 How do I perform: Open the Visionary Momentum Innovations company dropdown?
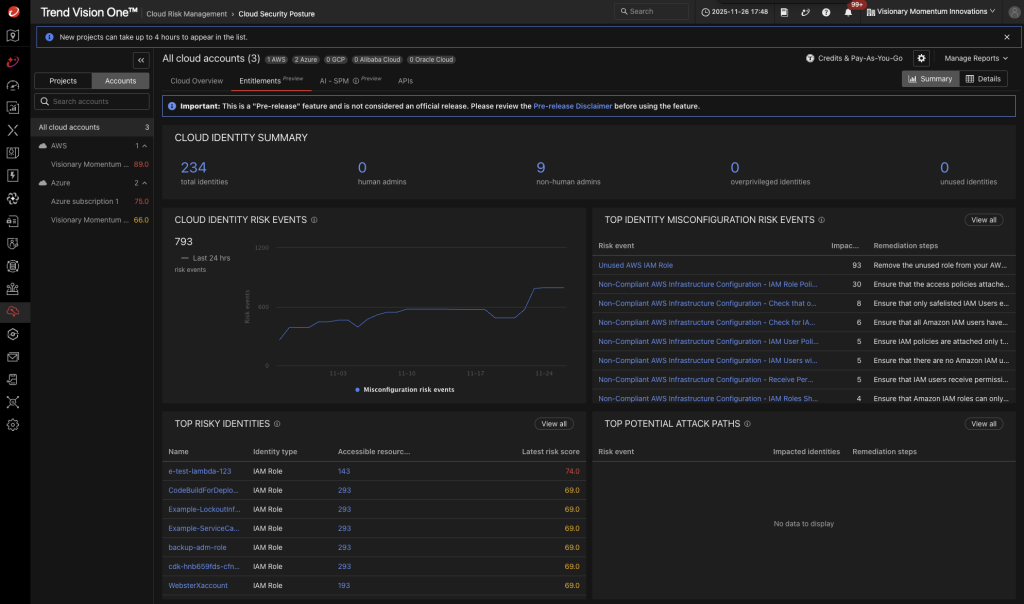point(930,12)
